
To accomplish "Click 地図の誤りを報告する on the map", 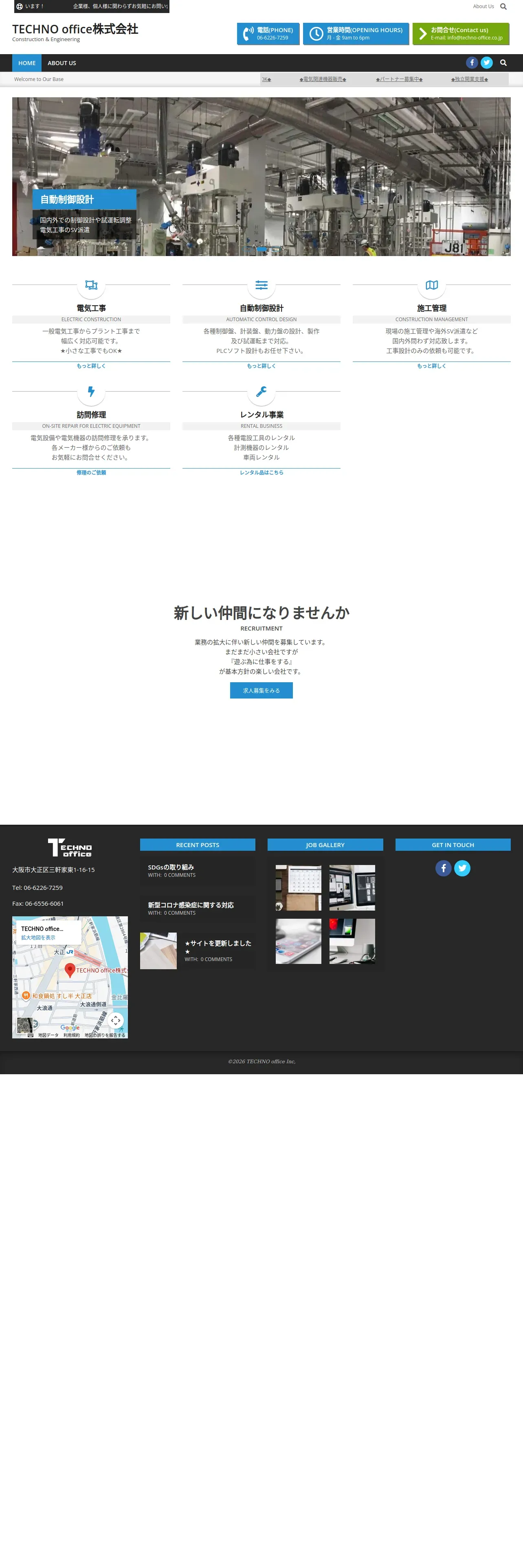I will click(105, 1035).
